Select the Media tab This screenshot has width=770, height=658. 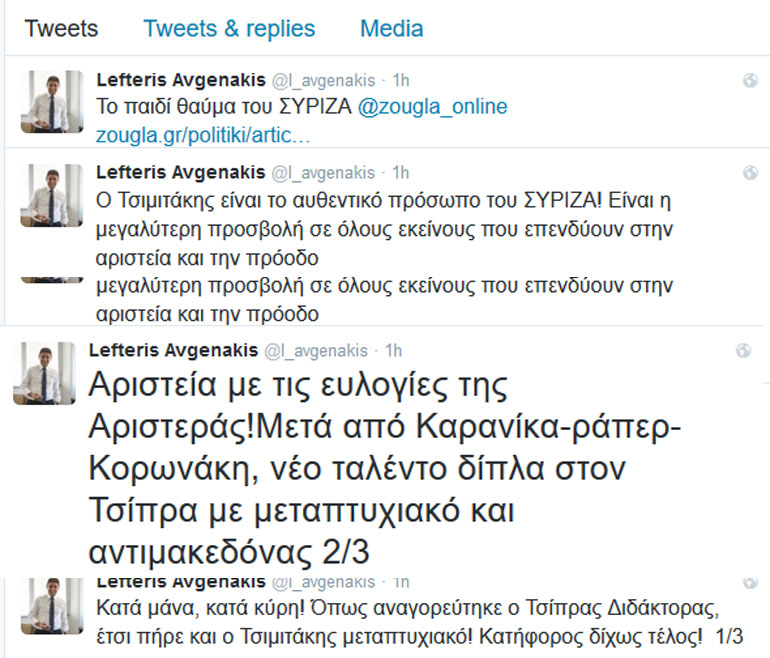pos(391,28)
